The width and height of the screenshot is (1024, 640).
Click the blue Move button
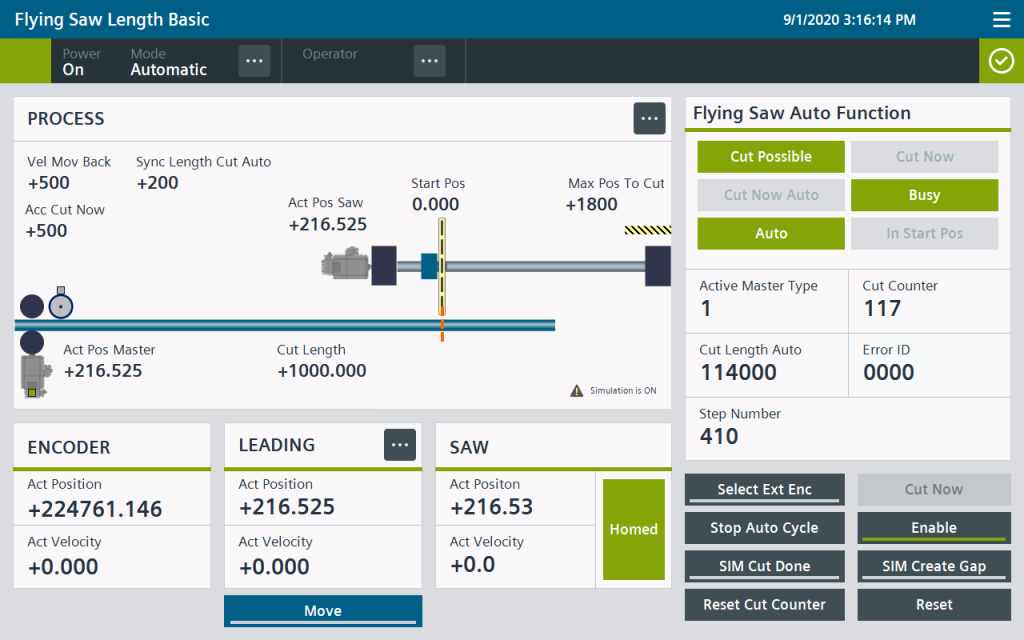[x=323, y=611]
